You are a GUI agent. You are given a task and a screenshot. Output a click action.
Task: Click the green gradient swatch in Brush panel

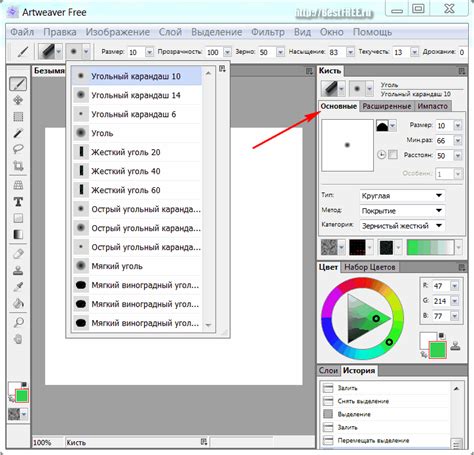[430, 248]
